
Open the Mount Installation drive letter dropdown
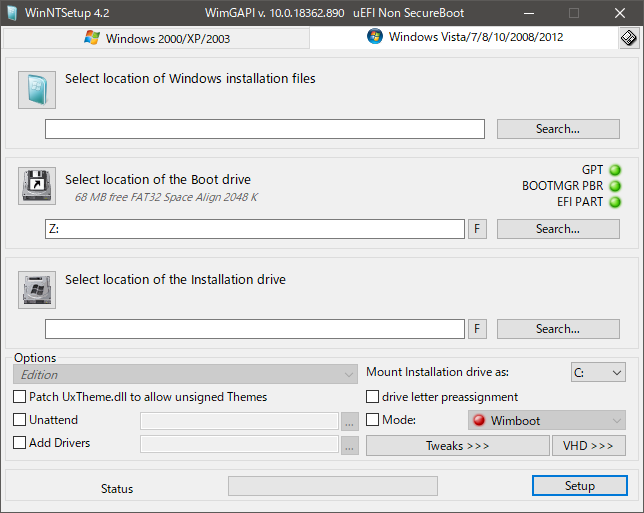tap(598, 372)
